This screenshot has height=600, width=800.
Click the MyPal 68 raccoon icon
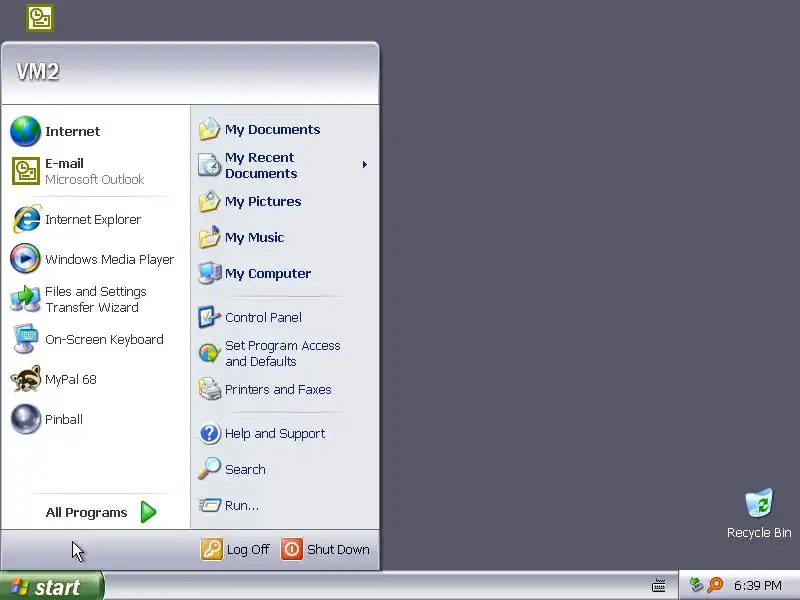click(26, 379)
